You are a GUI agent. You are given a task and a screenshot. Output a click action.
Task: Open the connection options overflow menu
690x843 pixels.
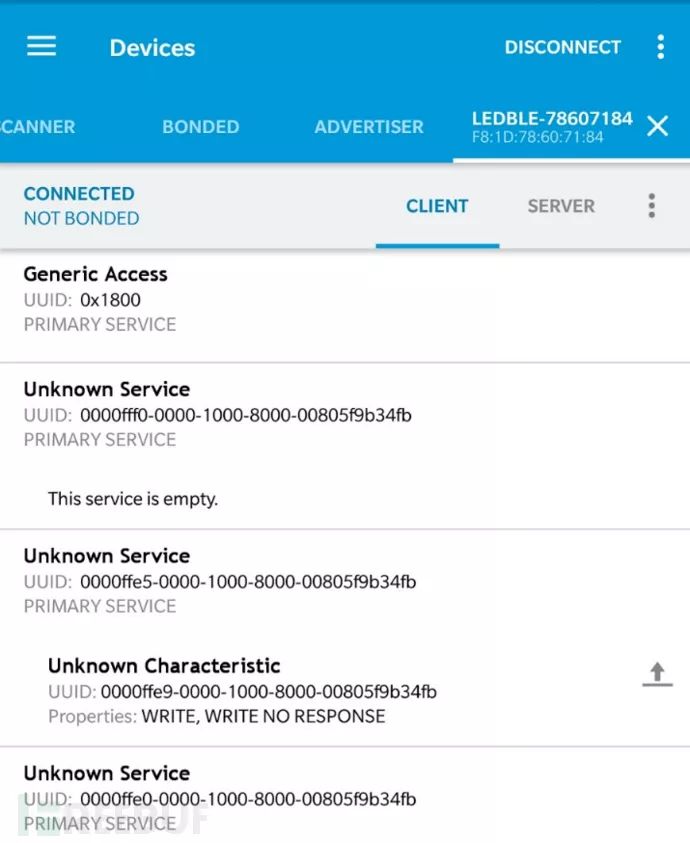coord(651,206)
